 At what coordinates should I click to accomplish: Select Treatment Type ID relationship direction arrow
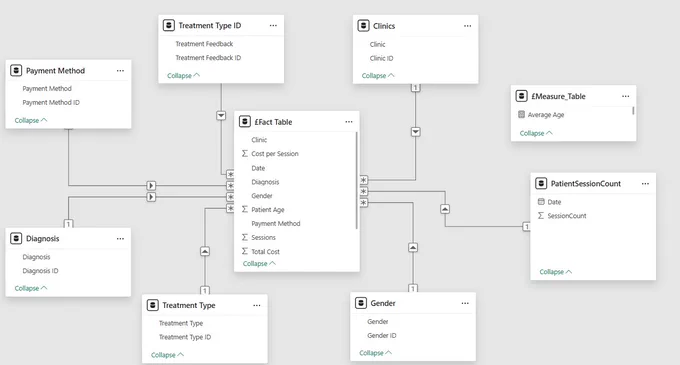click(221, 116)
